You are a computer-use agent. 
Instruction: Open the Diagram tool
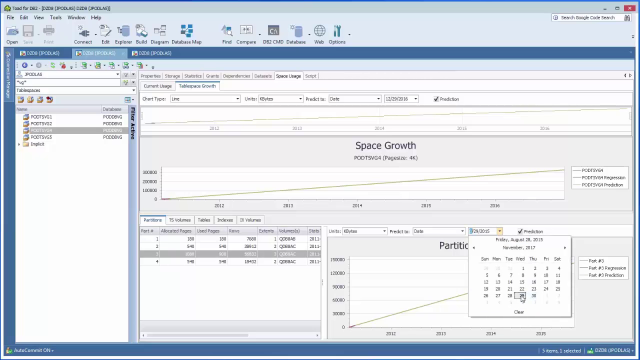[x=160, y=35]
